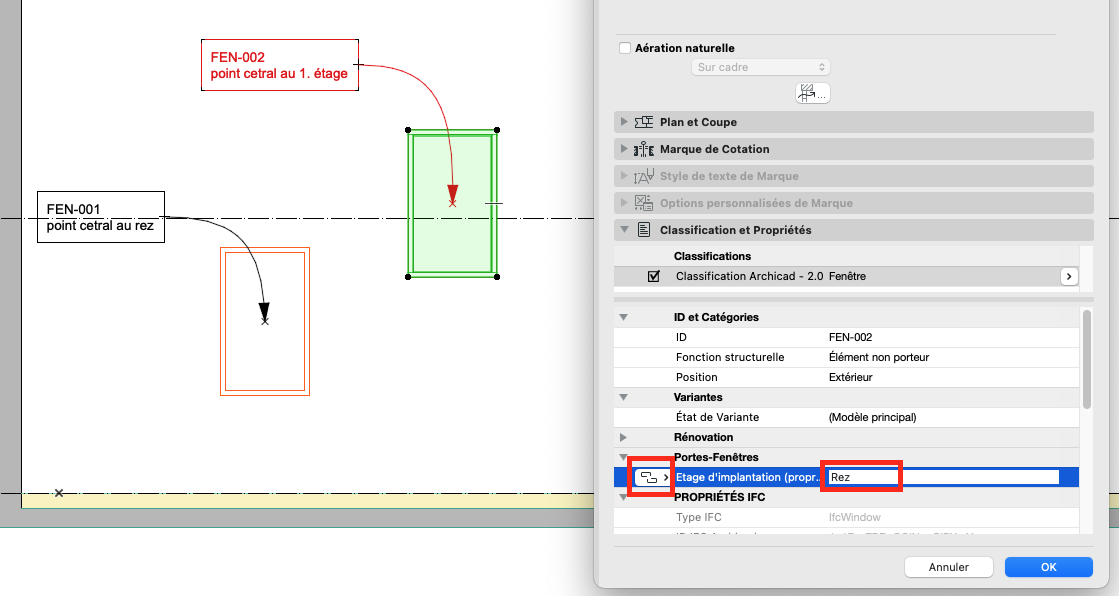The height and width of the screenshot is (596, 1119).
Task: Select the Etage d'implantation property row
Action: 846,477
